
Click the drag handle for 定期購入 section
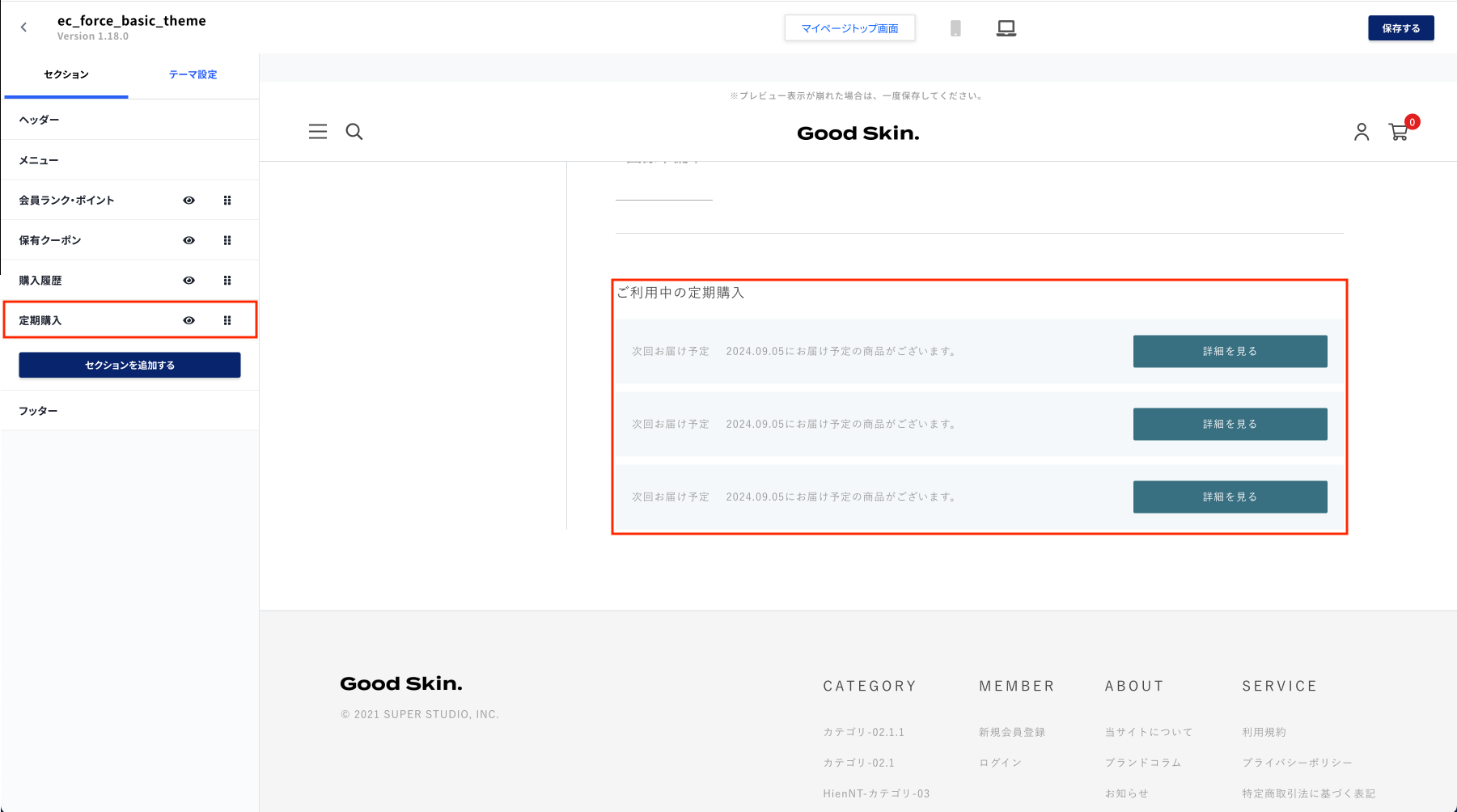tap(227, 321)
